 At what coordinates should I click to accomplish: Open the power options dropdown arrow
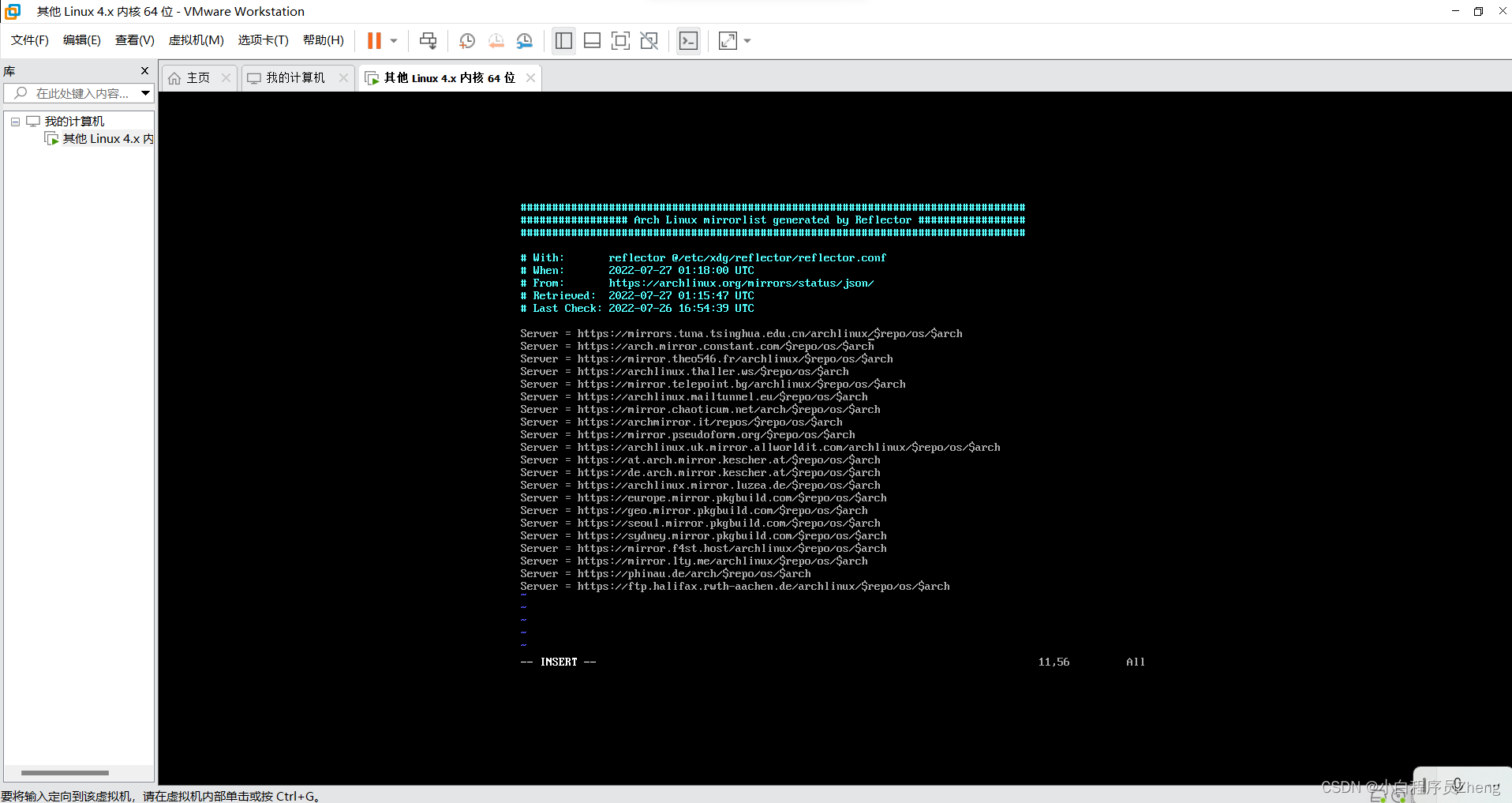coord(394,40)
